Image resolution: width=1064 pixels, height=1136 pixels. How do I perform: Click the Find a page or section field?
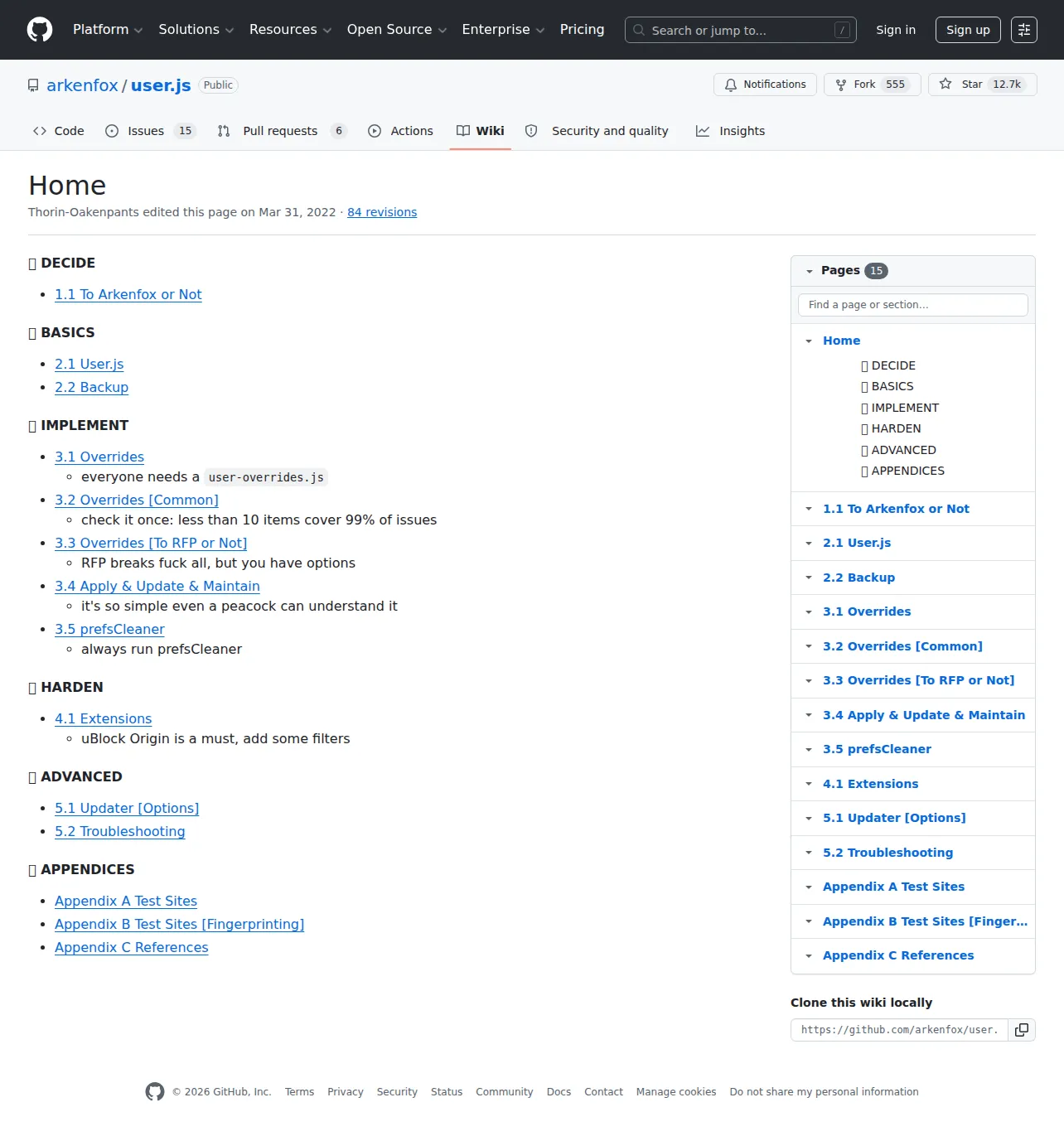coord(912,305)
